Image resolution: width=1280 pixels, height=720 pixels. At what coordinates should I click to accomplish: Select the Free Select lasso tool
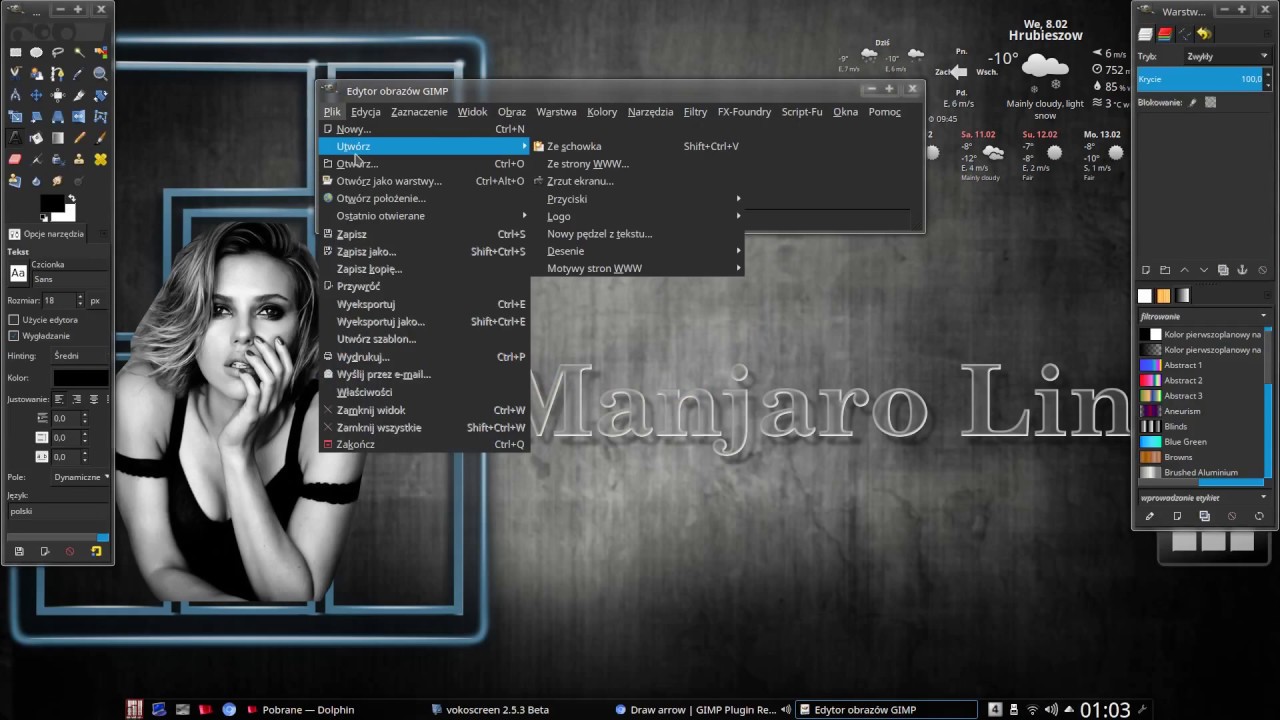click(58, 52)
